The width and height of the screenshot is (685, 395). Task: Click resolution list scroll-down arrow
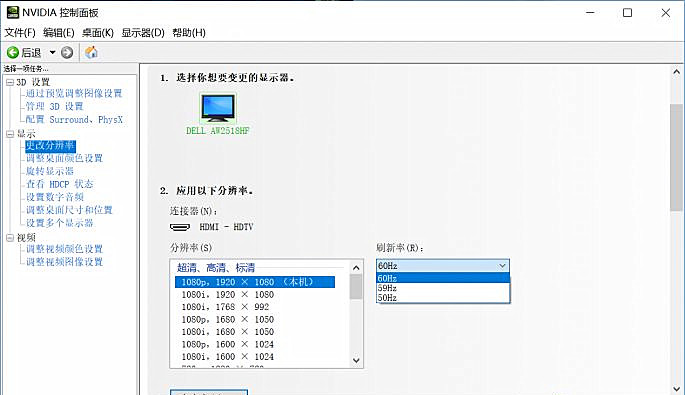tap(356, 360)
